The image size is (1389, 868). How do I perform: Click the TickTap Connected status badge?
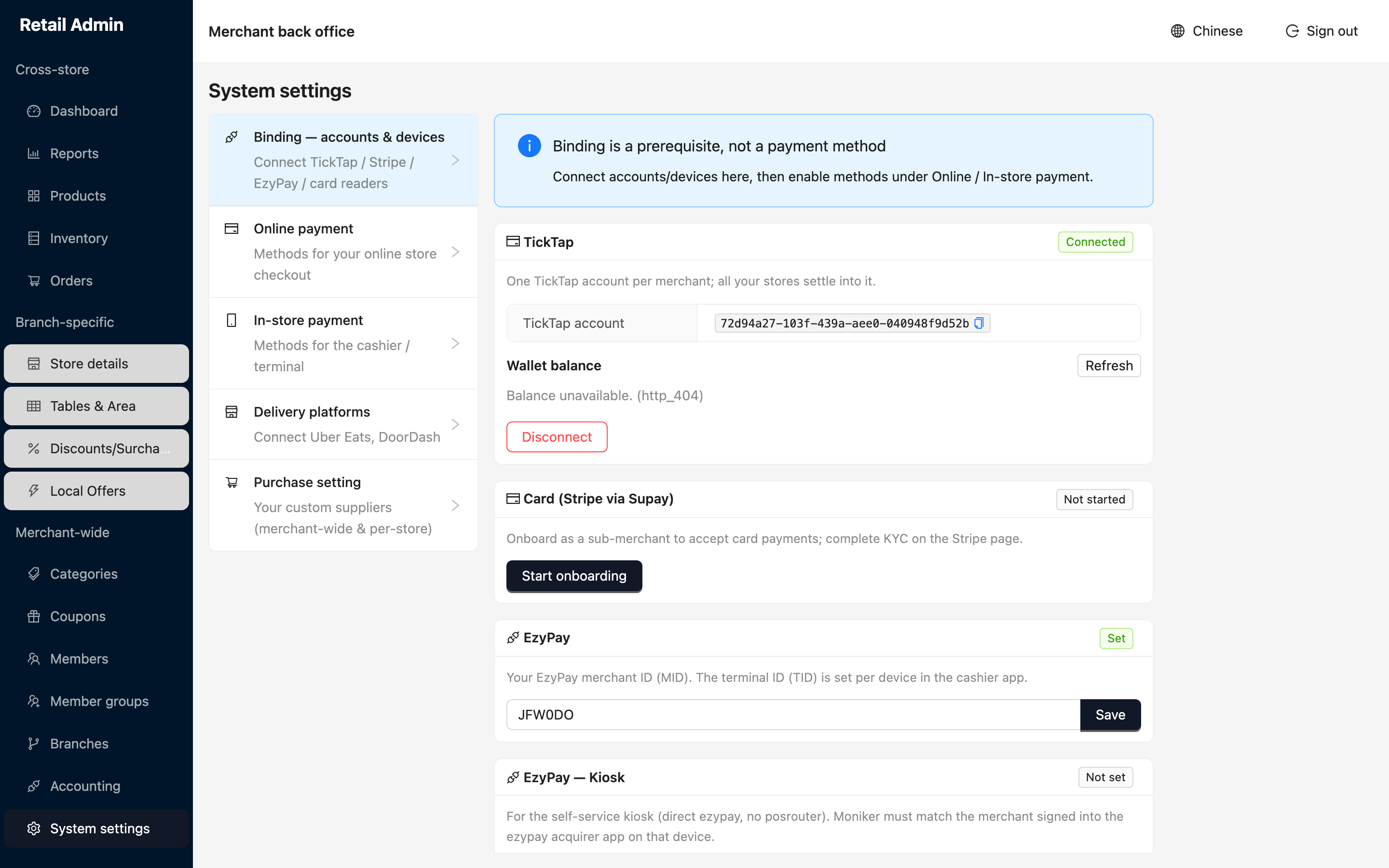[x=1095, y=242]
